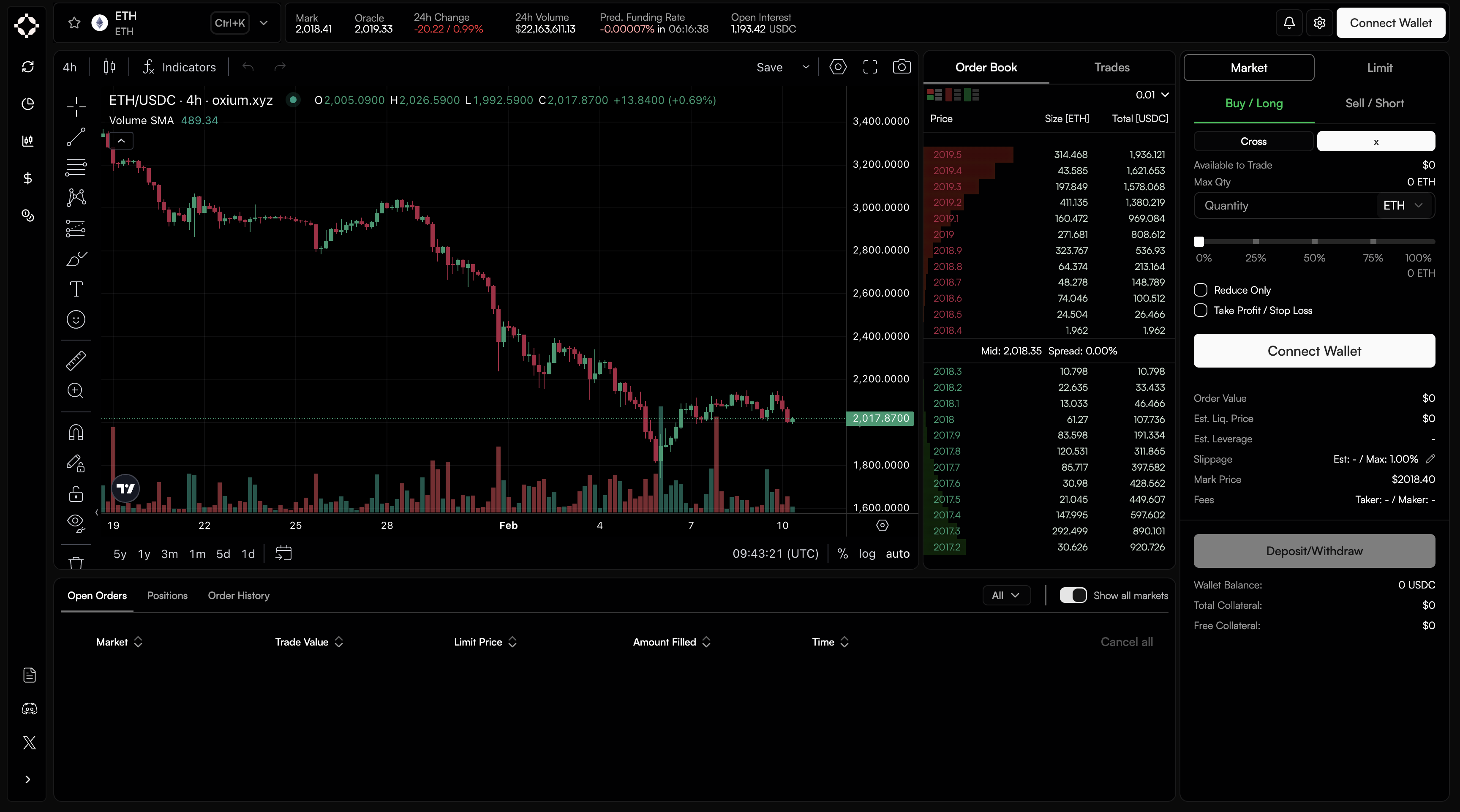The image size is (1460, 812).
Task: Click the 50% mark on quantity slider
Action: (1314, 242)
